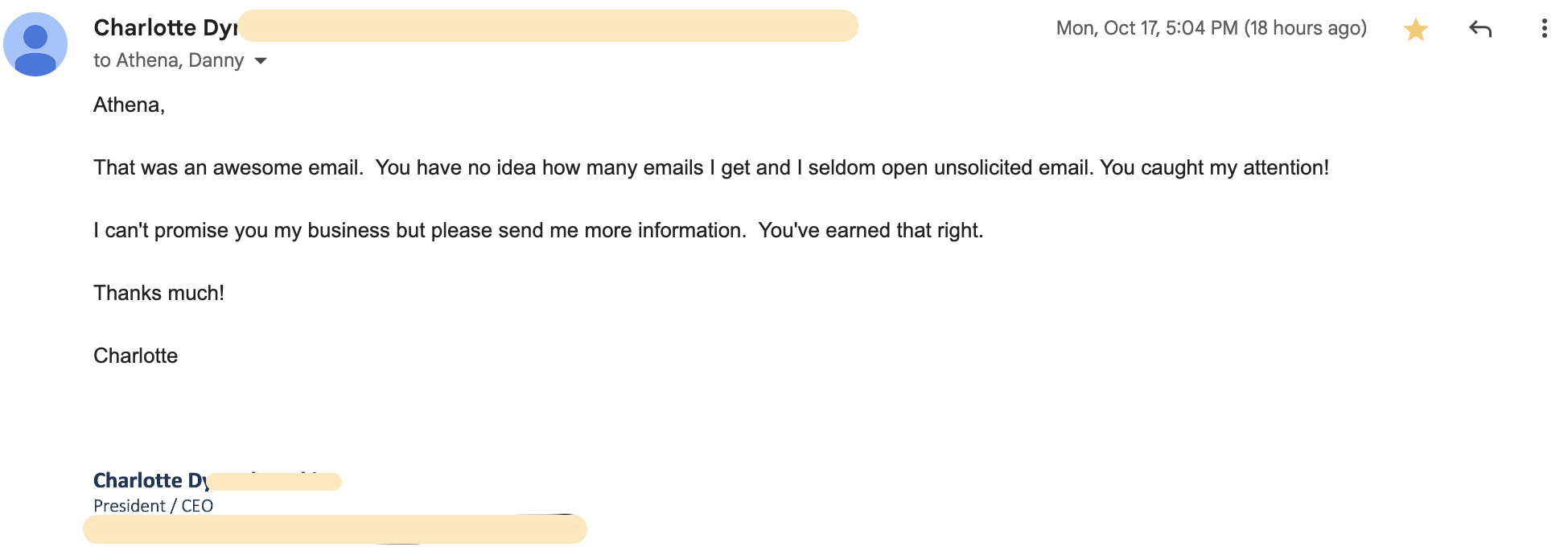Click the 'President / CEO' signature title
1568x547 pixels.
click(153, 506)
